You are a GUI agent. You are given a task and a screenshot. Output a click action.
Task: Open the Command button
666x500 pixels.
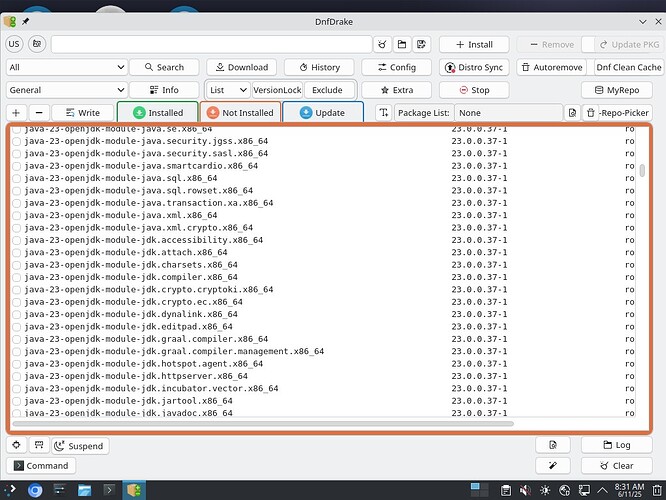[41, 466]
